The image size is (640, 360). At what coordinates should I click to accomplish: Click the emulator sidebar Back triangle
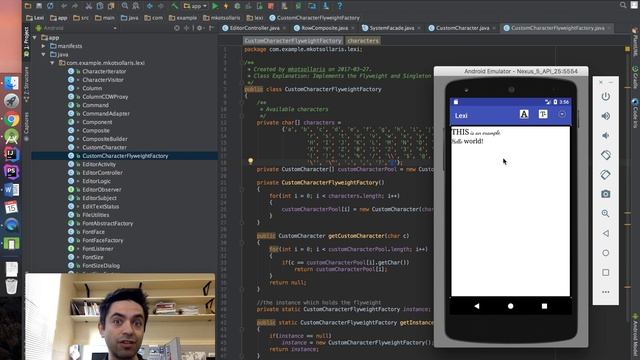pos(606,233)
